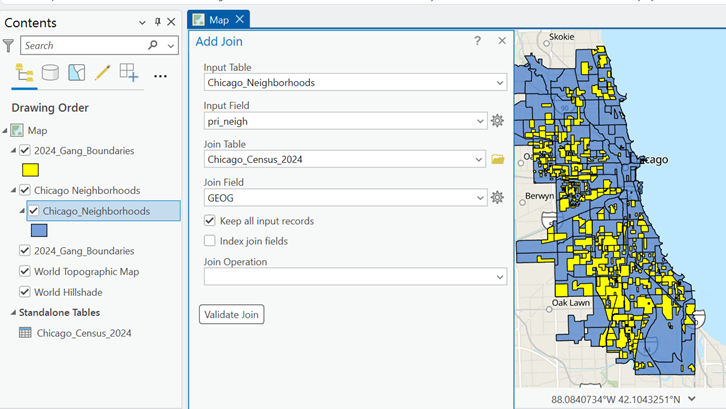Toggle visibility of World Topographic Map layer
Viewport: 726px width, 409px height.
[25, 272]
